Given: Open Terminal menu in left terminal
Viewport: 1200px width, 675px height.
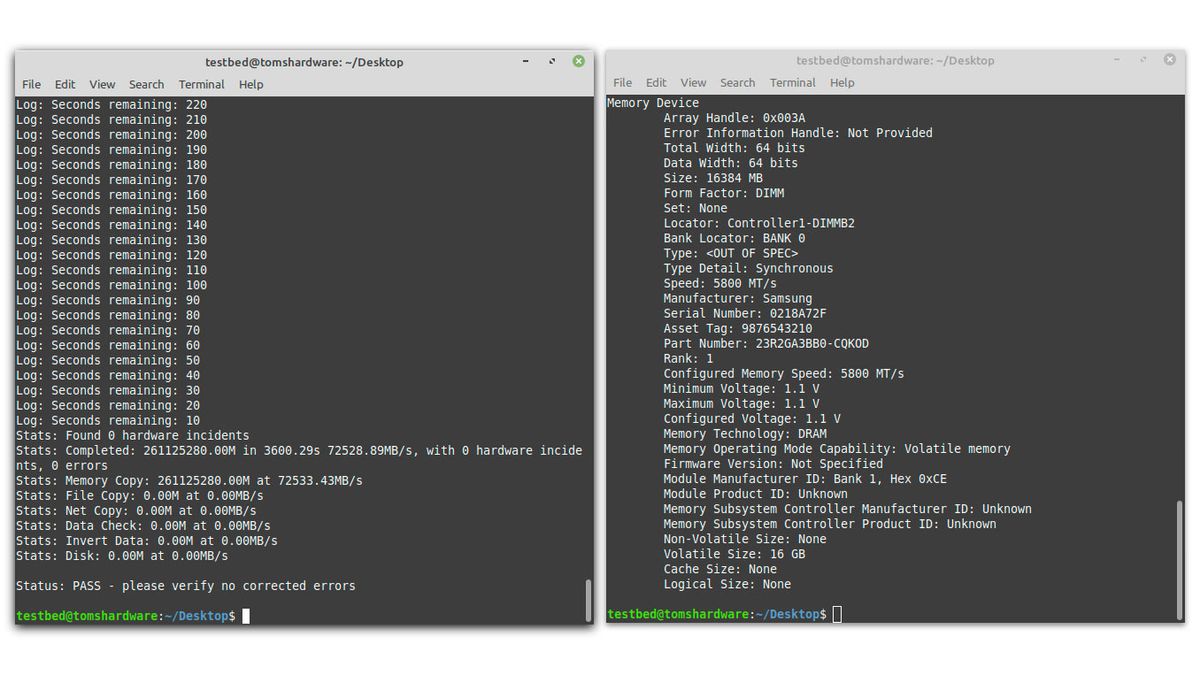Looking at the screenshot, I should (x=202, y=84).
